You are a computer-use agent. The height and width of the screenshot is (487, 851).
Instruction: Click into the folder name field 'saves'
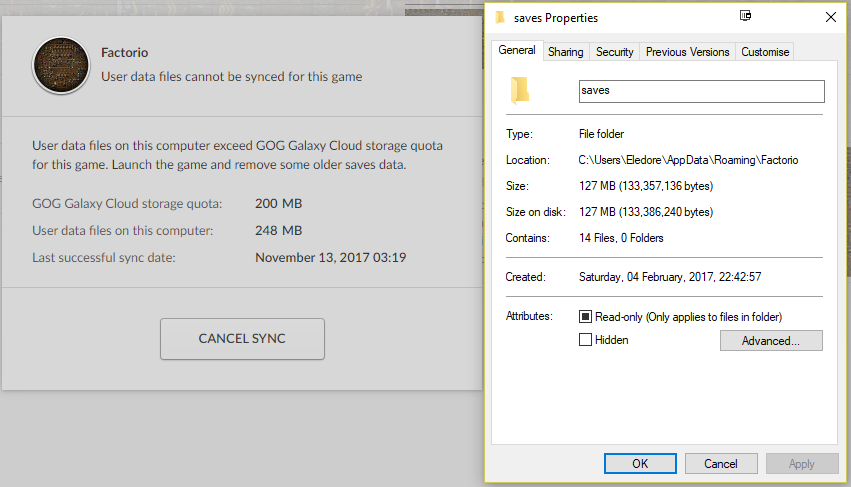[701, 91]
